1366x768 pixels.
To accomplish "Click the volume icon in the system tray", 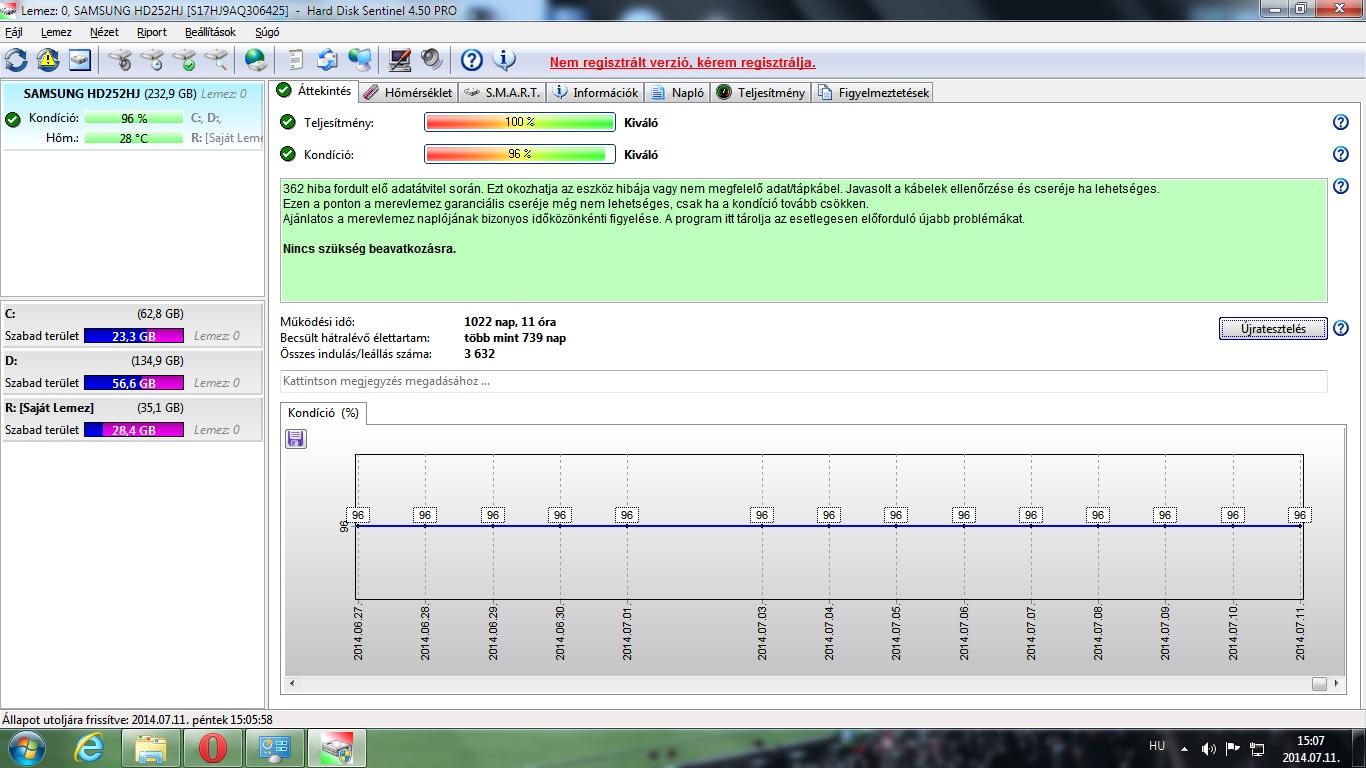I will click(x=1208, y=749).
